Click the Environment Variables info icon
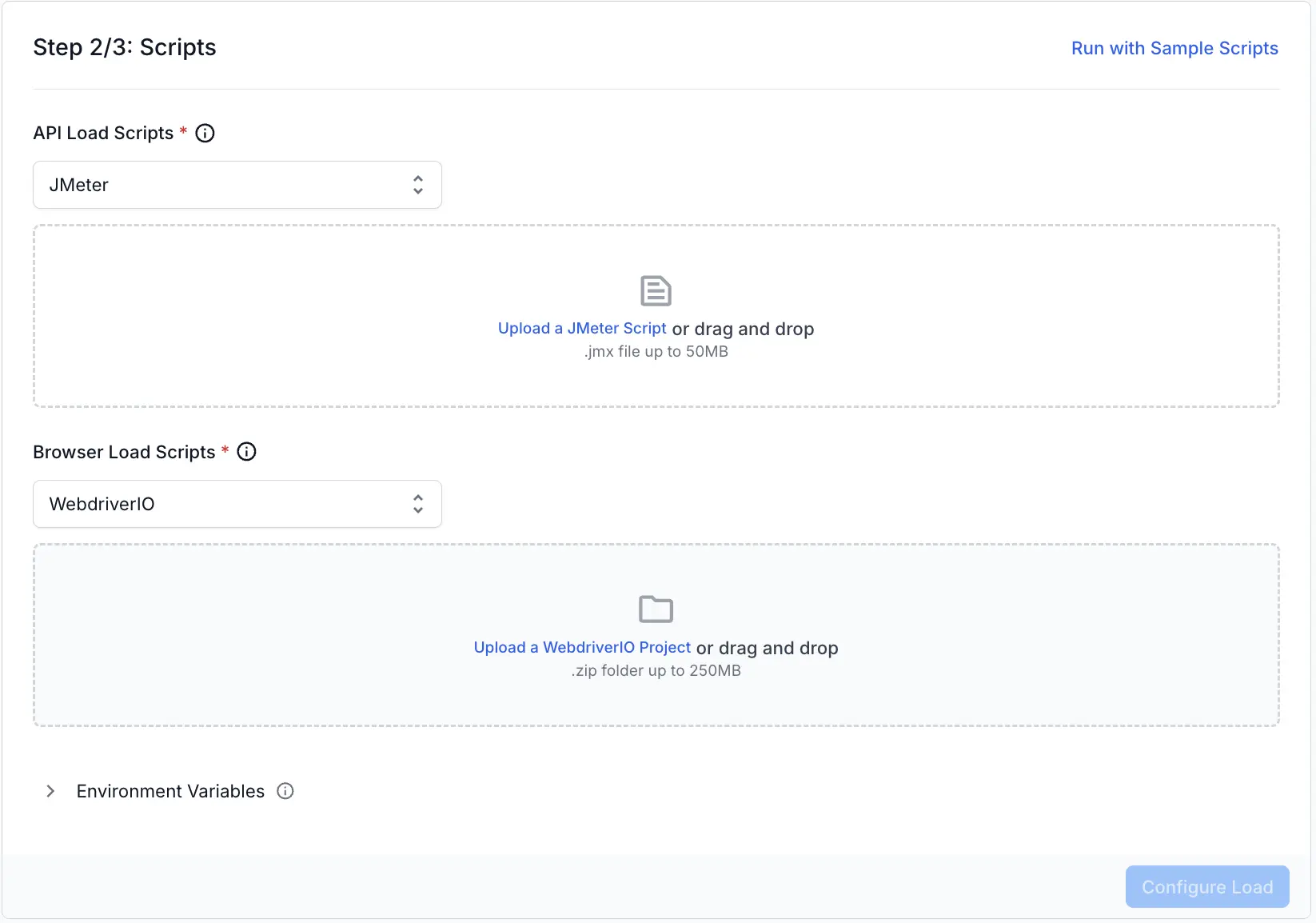 pos(285,791)
